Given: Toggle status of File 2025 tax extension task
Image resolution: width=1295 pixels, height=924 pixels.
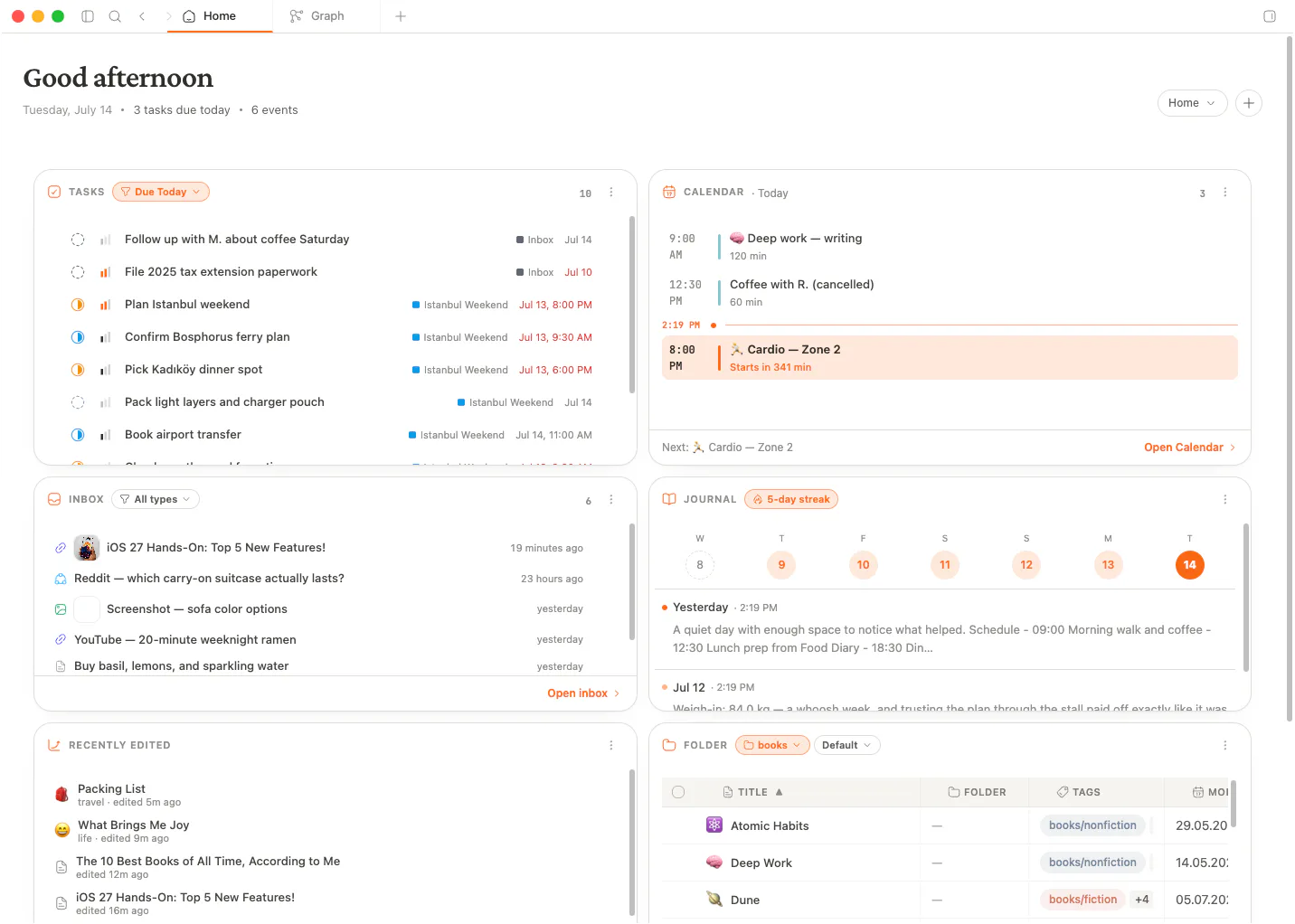Looking at the screenshot, I should coord(78,272).
